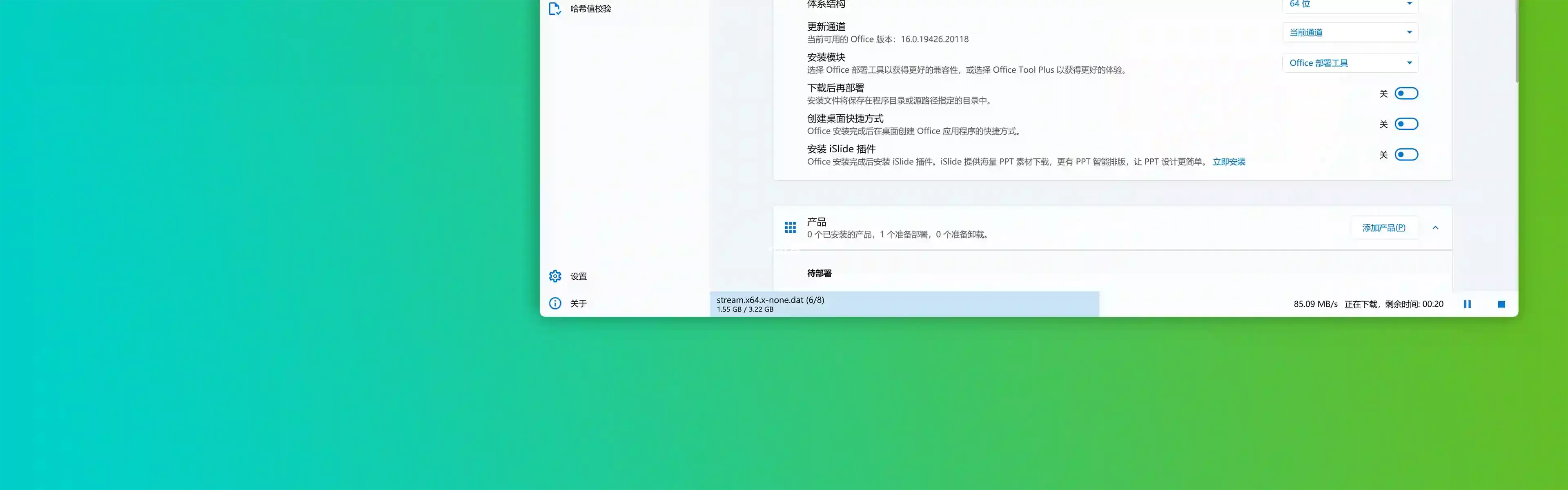Viewport: 1568px width, 490px height.
Task: Click the stream.x64 download progress bar
Action: (x=904, y=304)
